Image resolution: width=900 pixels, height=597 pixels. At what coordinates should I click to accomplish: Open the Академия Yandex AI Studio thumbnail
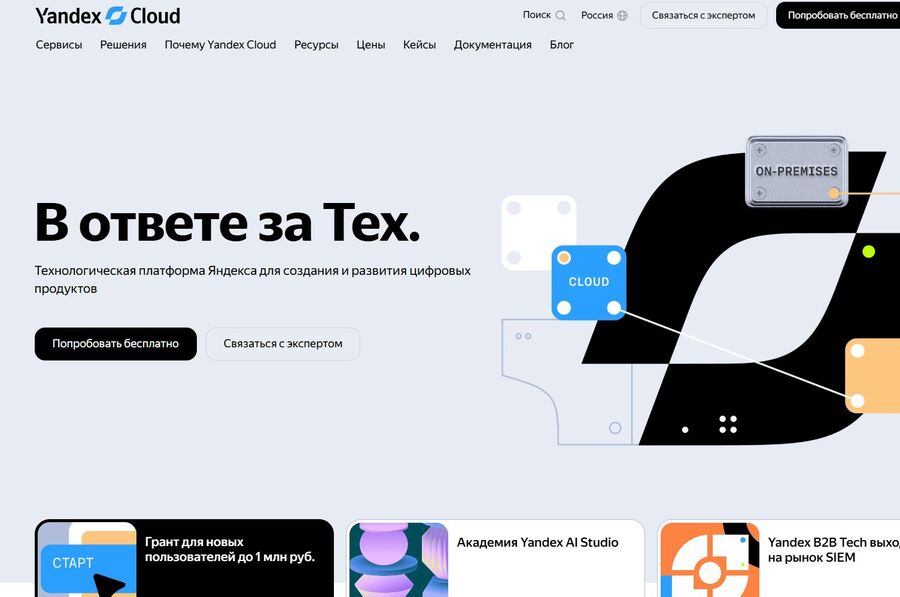(398, 559)
